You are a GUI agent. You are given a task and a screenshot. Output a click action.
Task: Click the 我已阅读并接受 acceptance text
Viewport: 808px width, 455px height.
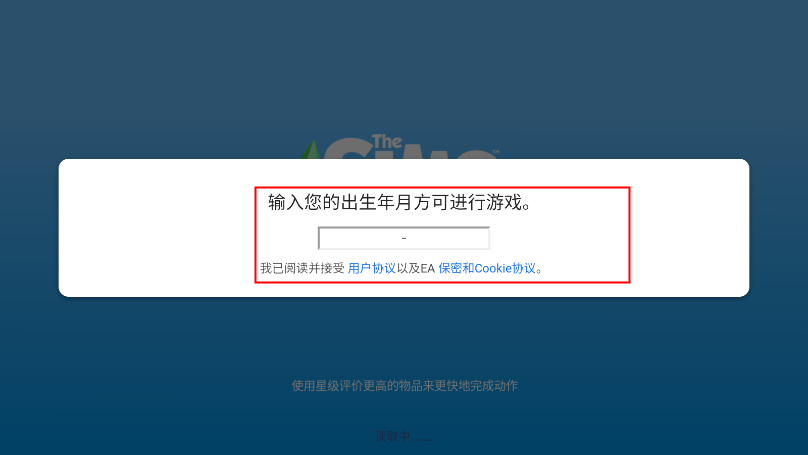tap(302, 268)
